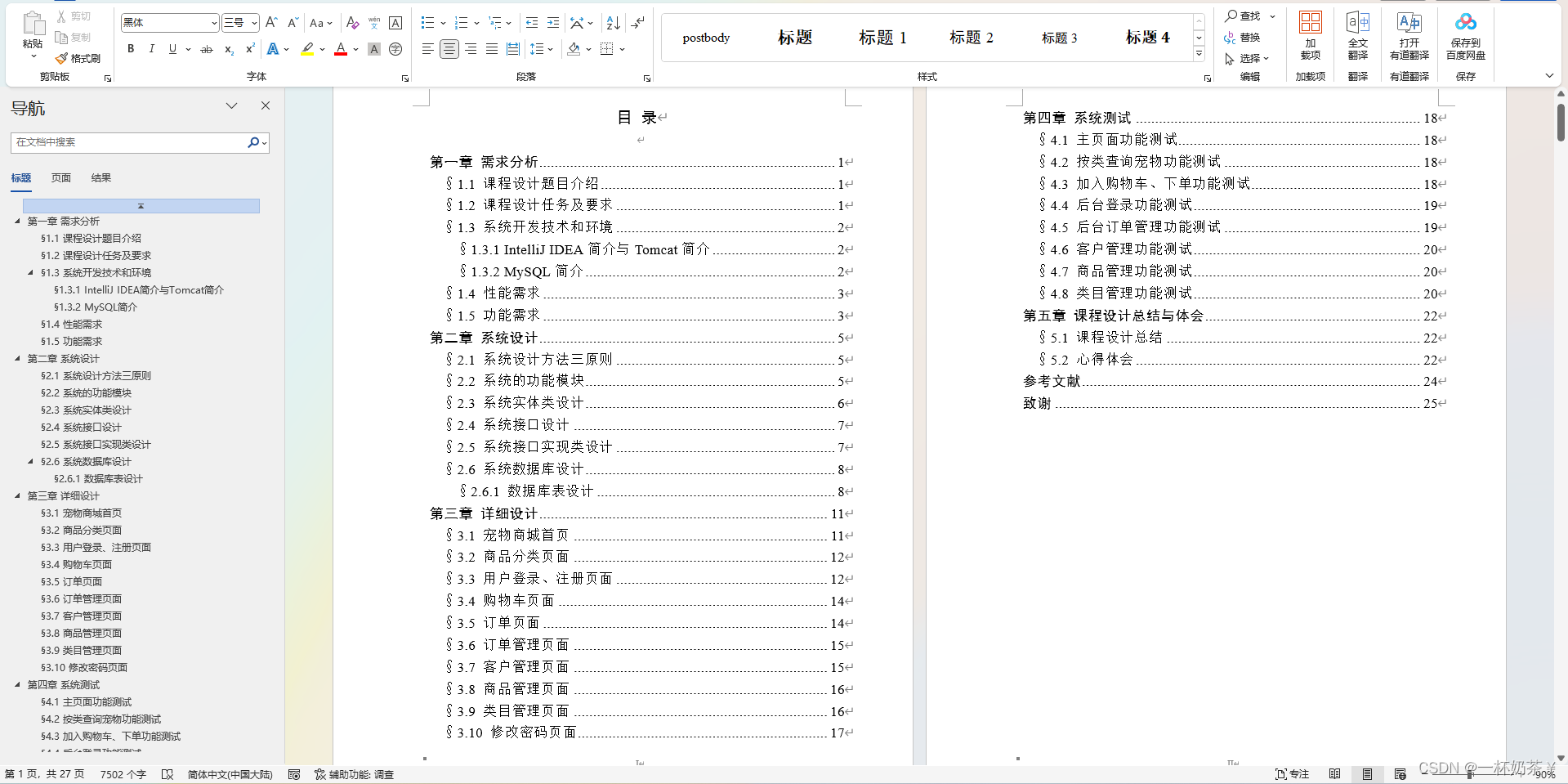Switch to the 结果 tab in navigation pane
This screenshot has height=784, width=1568.
tap(101, 178)
